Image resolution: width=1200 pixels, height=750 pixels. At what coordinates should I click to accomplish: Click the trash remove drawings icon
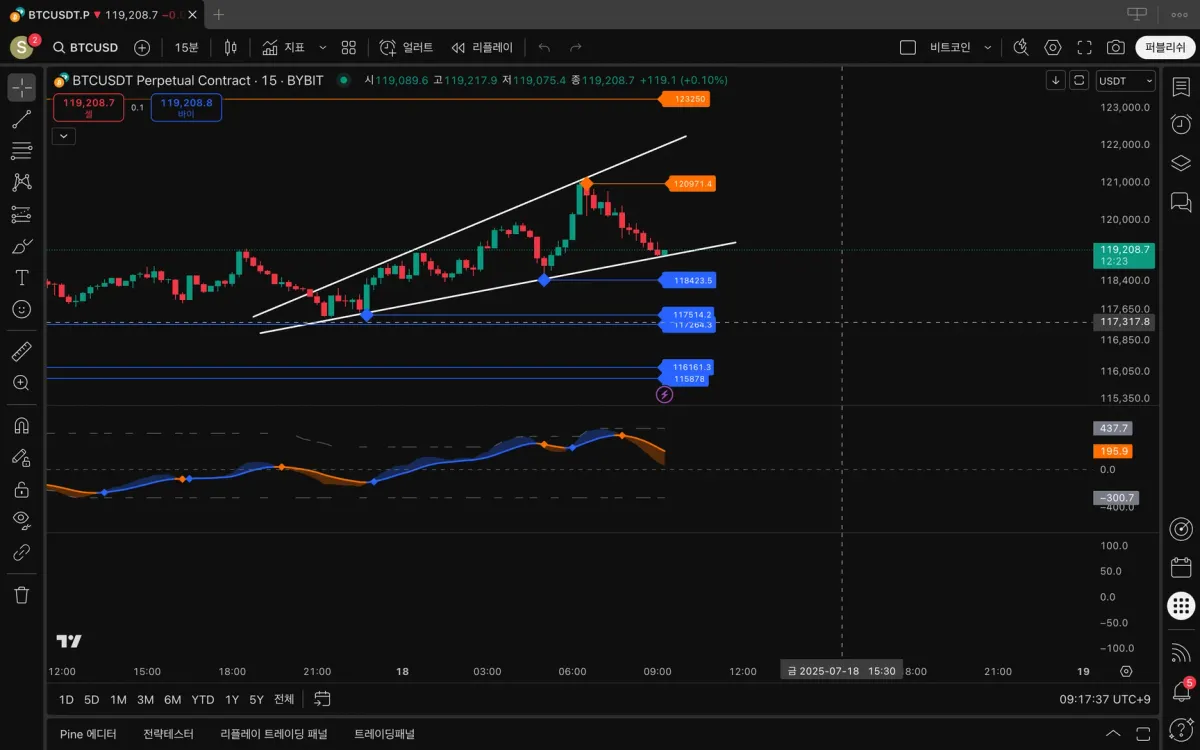(x=21, y=595)
